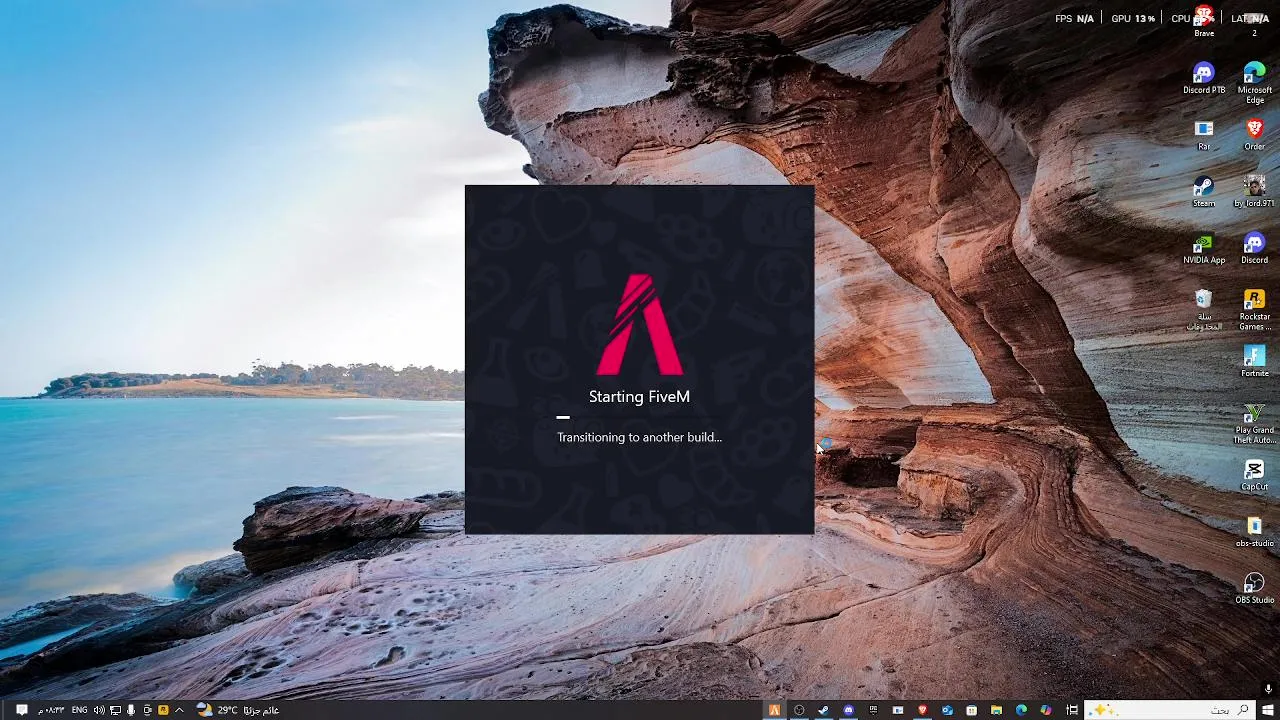Select the by_lord.971 desktop file
The height and width of the screenshot is (720, 1280).
[x=1254, y=191]
